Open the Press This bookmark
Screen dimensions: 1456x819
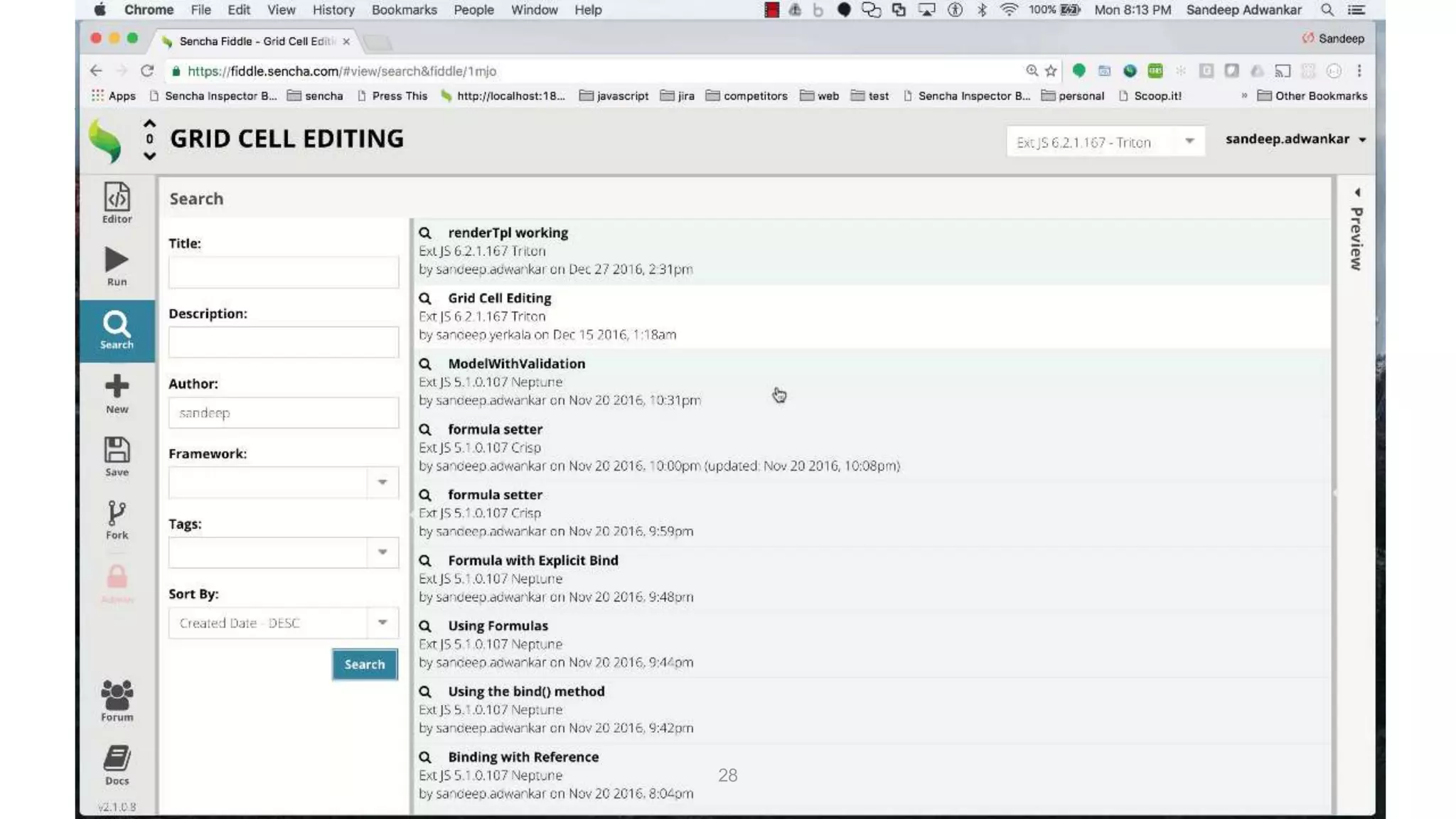(x=392, y=96)
